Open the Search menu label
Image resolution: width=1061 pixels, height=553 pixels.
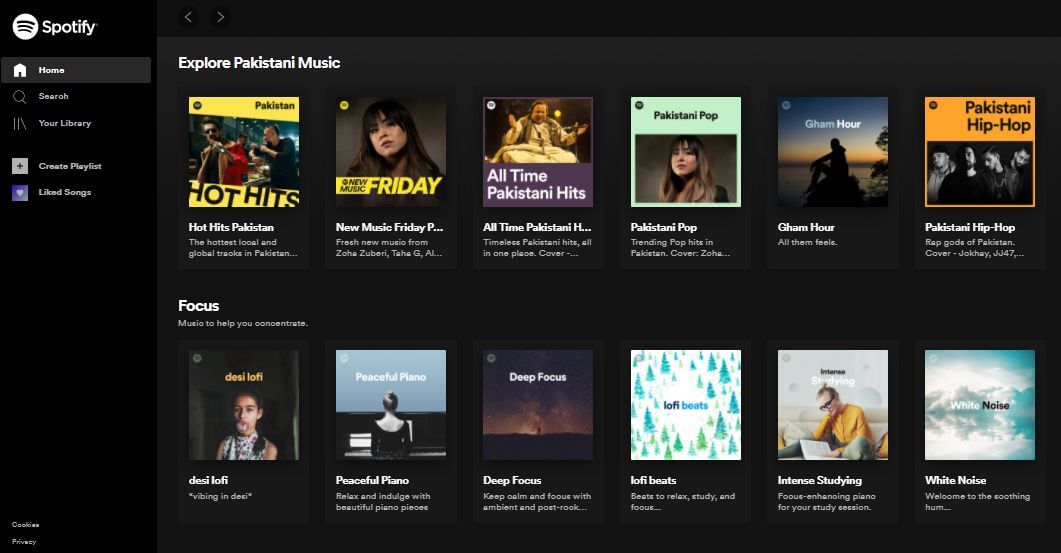(x=53, y=96)
